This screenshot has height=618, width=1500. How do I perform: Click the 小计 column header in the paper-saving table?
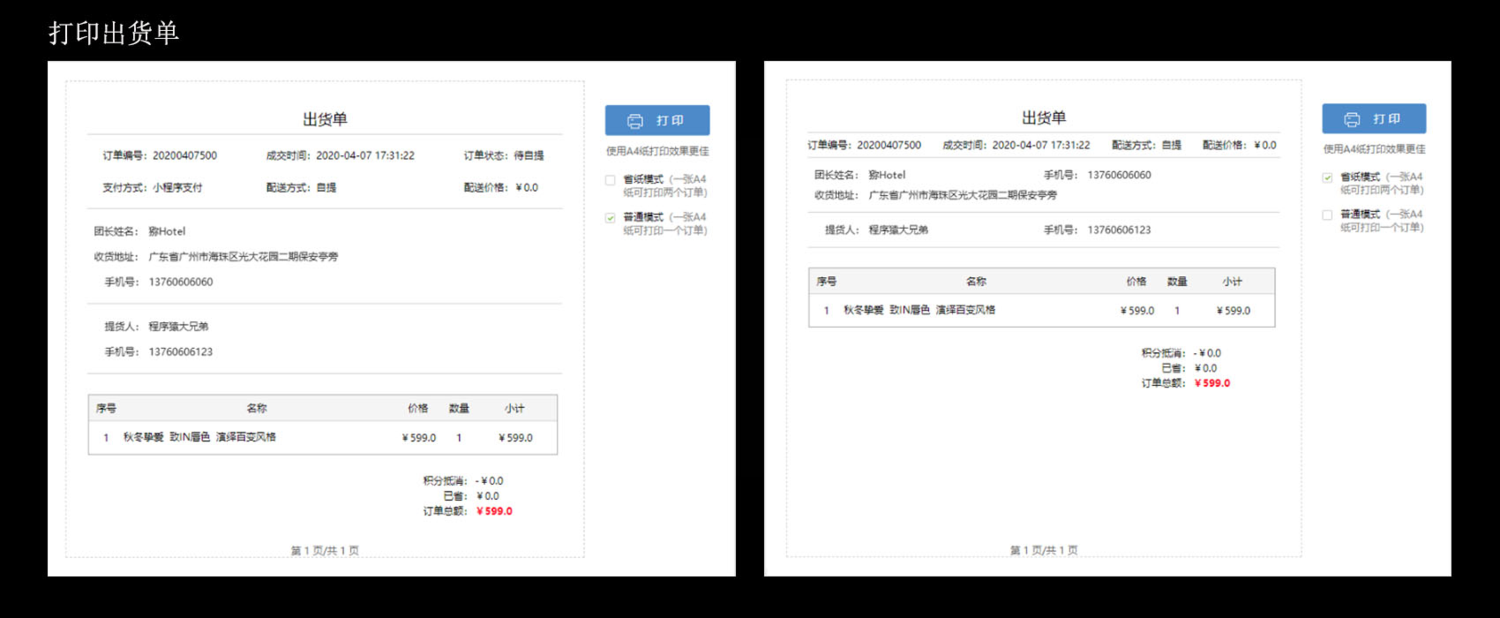coord(1232,282)
